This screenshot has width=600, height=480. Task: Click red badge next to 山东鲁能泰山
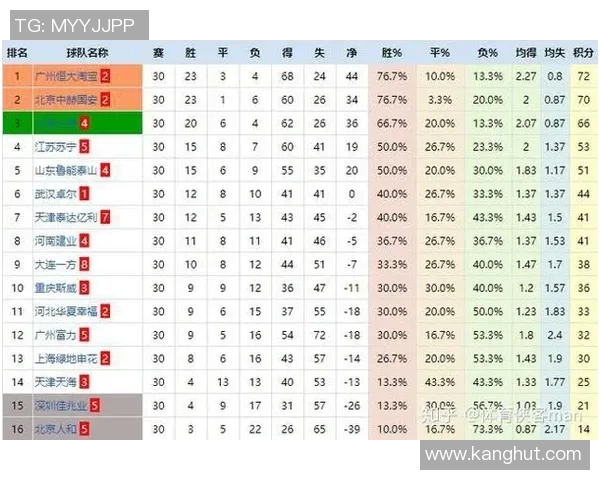tap(105, 170)
